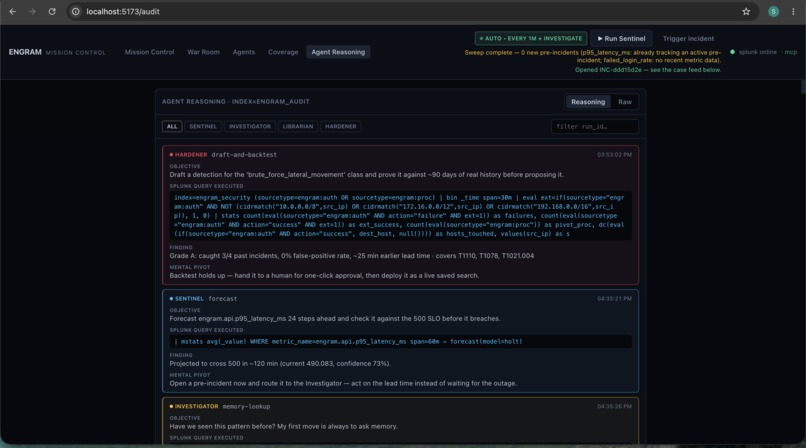Click the Hardener Splunk query code block

tap(400, 216)
